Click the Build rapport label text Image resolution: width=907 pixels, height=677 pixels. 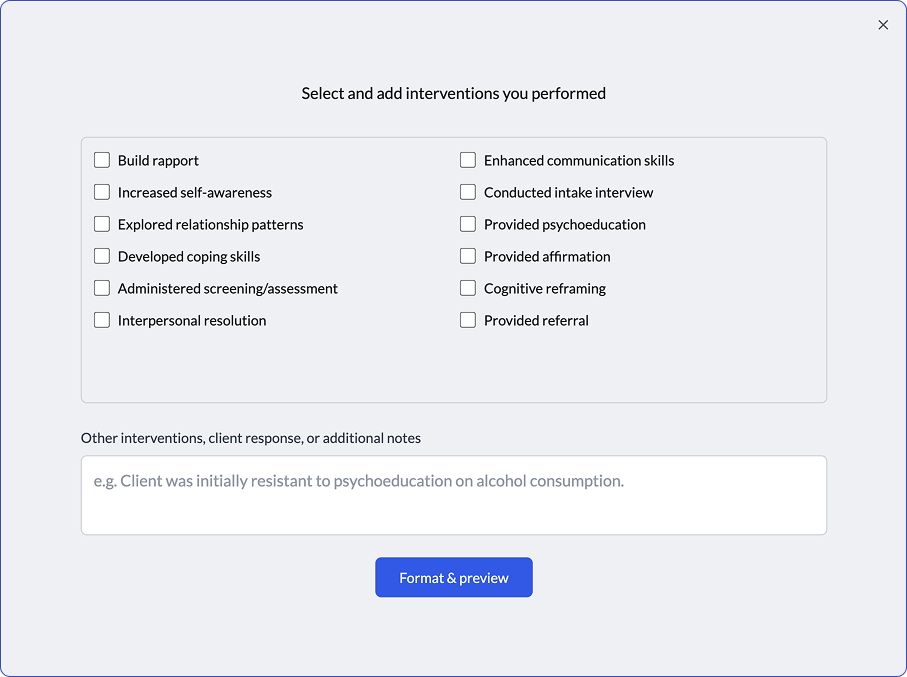click(x=158, y=161)
